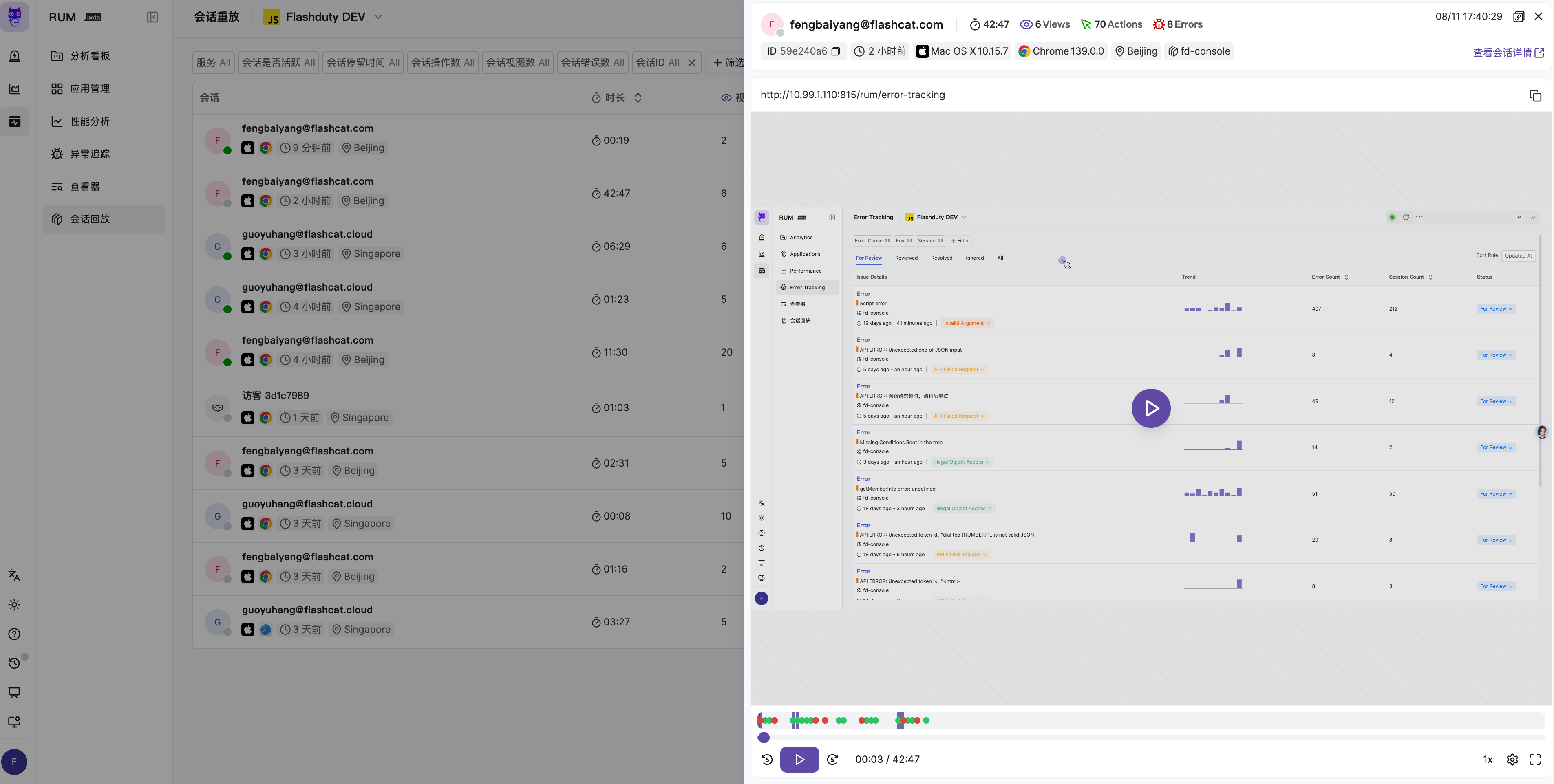Copy the session ID 59e240a6

(836, 51)
